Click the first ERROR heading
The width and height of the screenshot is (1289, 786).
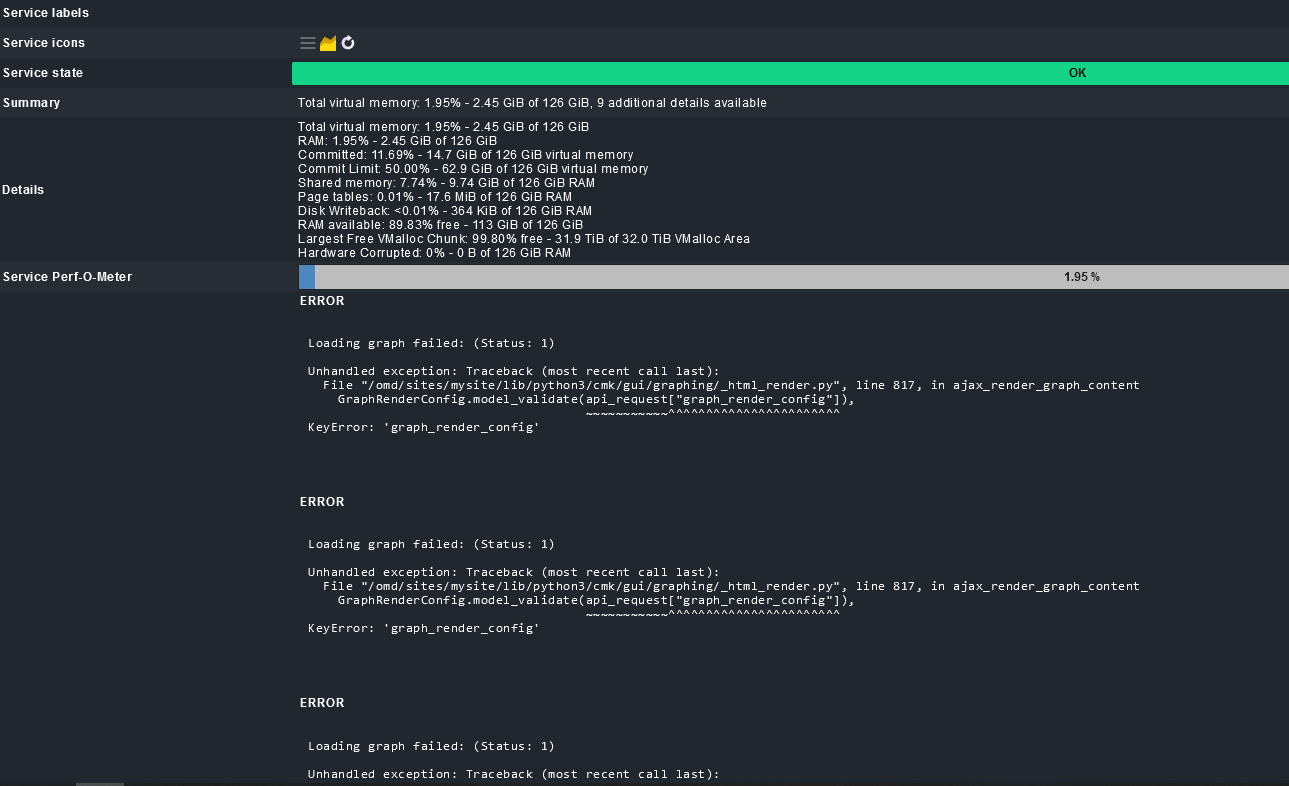(322, 301)
